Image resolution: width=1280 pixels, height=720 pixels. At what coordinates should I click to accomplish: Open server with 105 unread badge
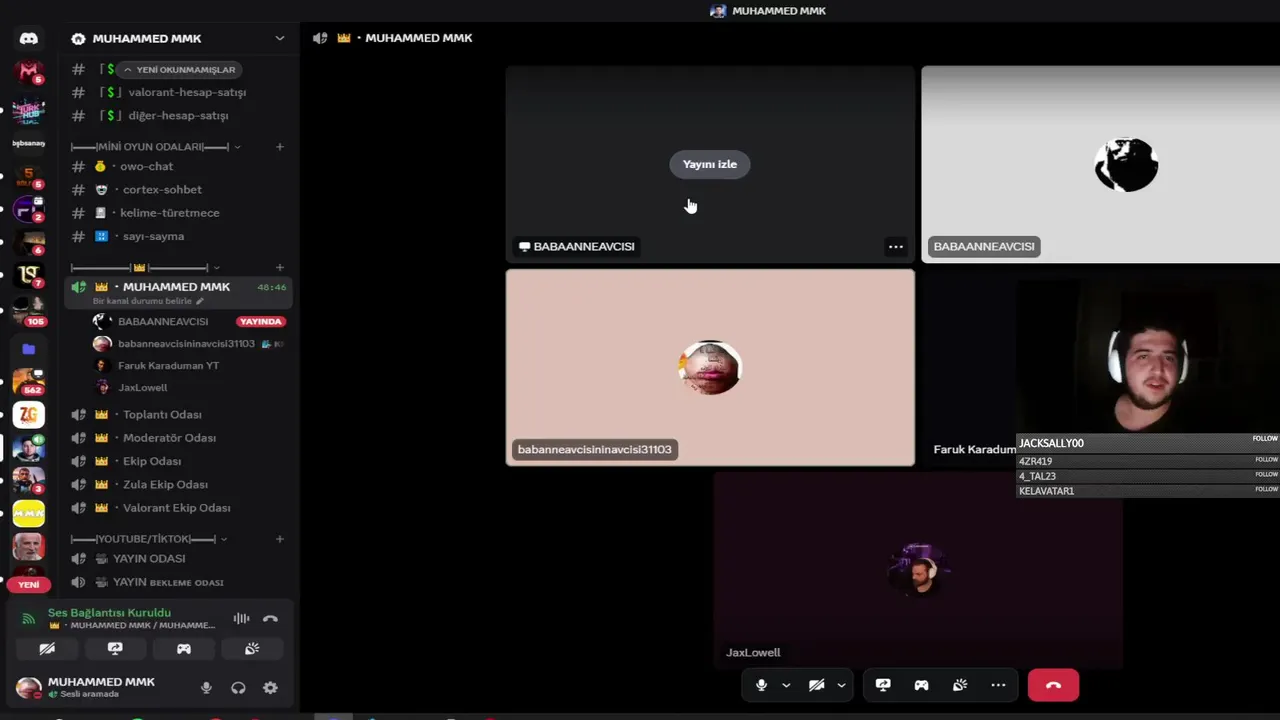(29, 311)
